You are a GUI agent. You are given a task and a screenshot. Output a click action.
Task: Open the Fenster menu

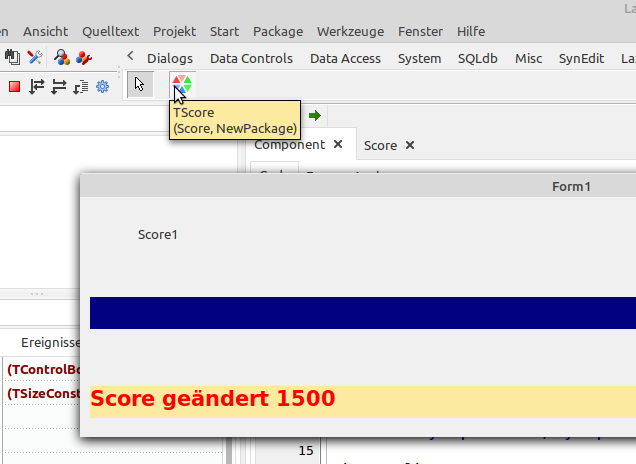pyautogui.click(x=420, y=31)
